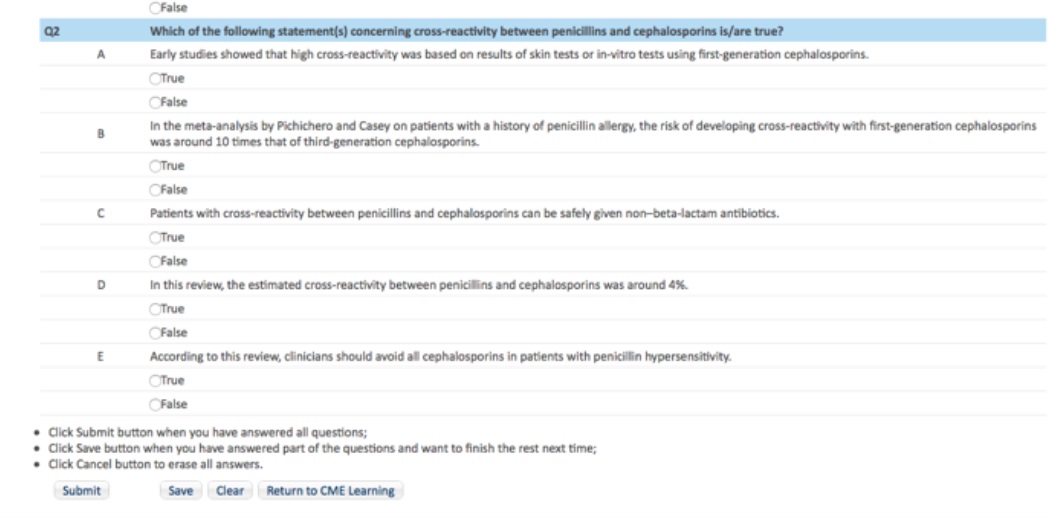Click statement B text about Pichichero meta-analysis

pos(593,134)
